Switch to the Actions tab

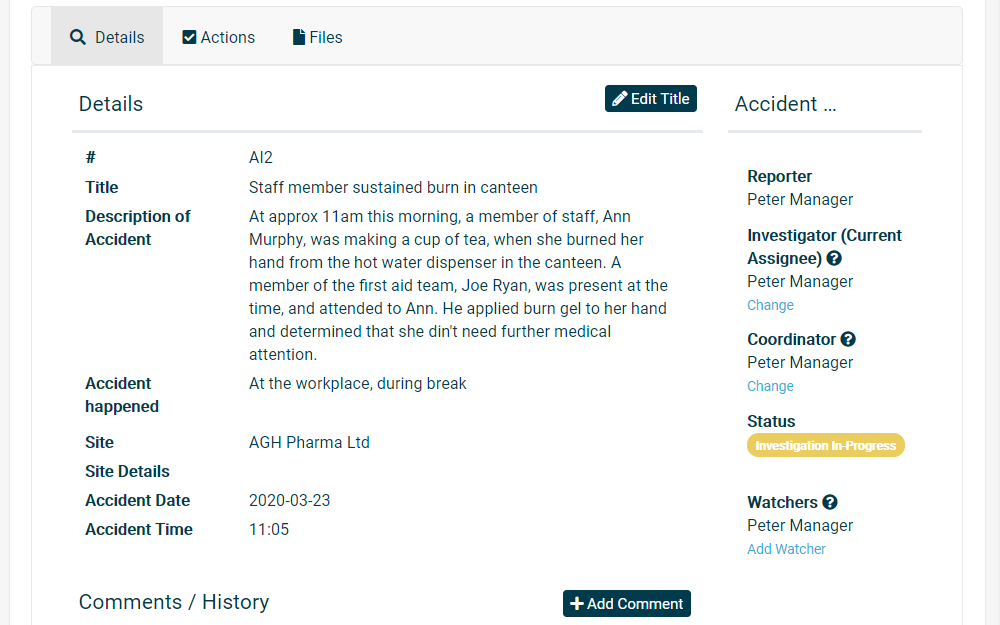pos(218,37)
